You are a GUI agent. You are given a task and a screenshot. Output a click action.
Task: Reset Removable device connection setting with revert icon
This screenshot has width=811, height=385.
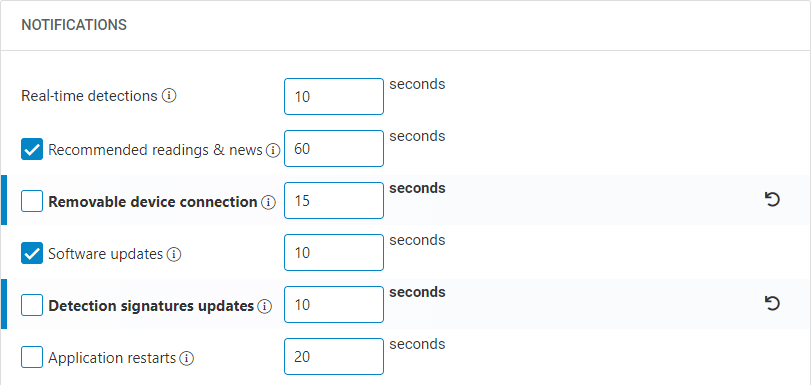pyautogui.click(x=772, y=200)
